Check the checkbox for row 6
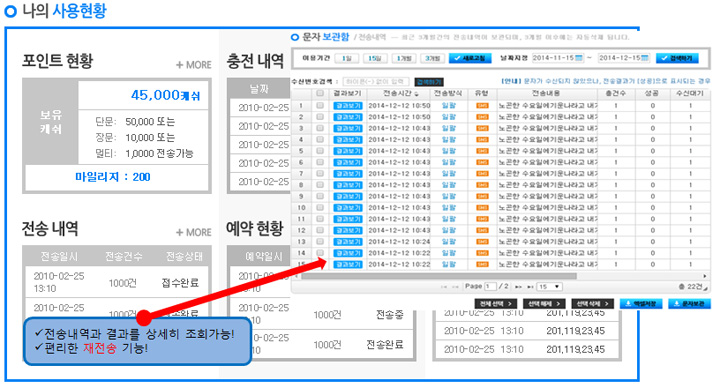The image size is (720, 388). click(x=320, y=163)
